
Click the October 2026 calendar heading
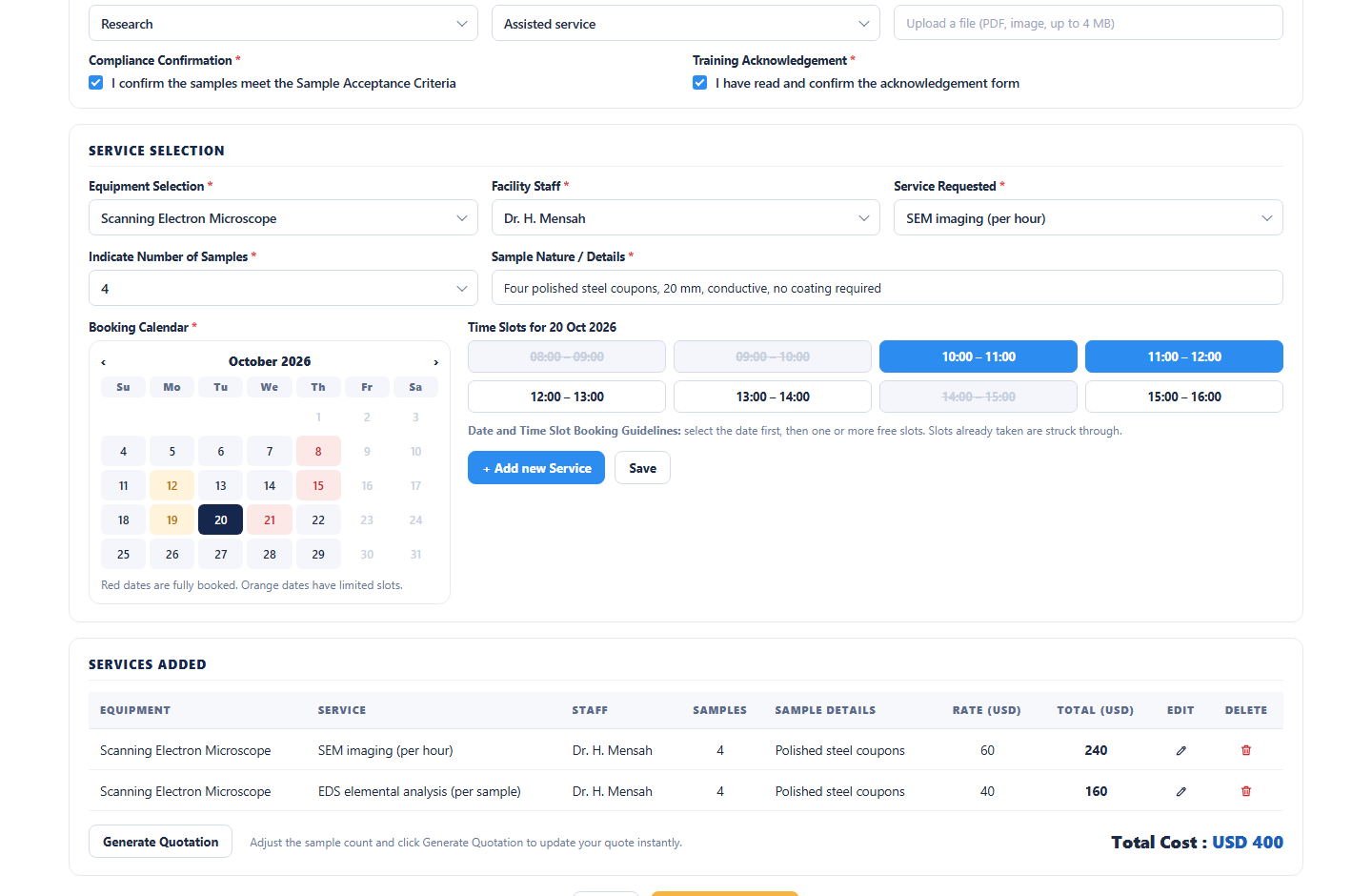(270, 361)
